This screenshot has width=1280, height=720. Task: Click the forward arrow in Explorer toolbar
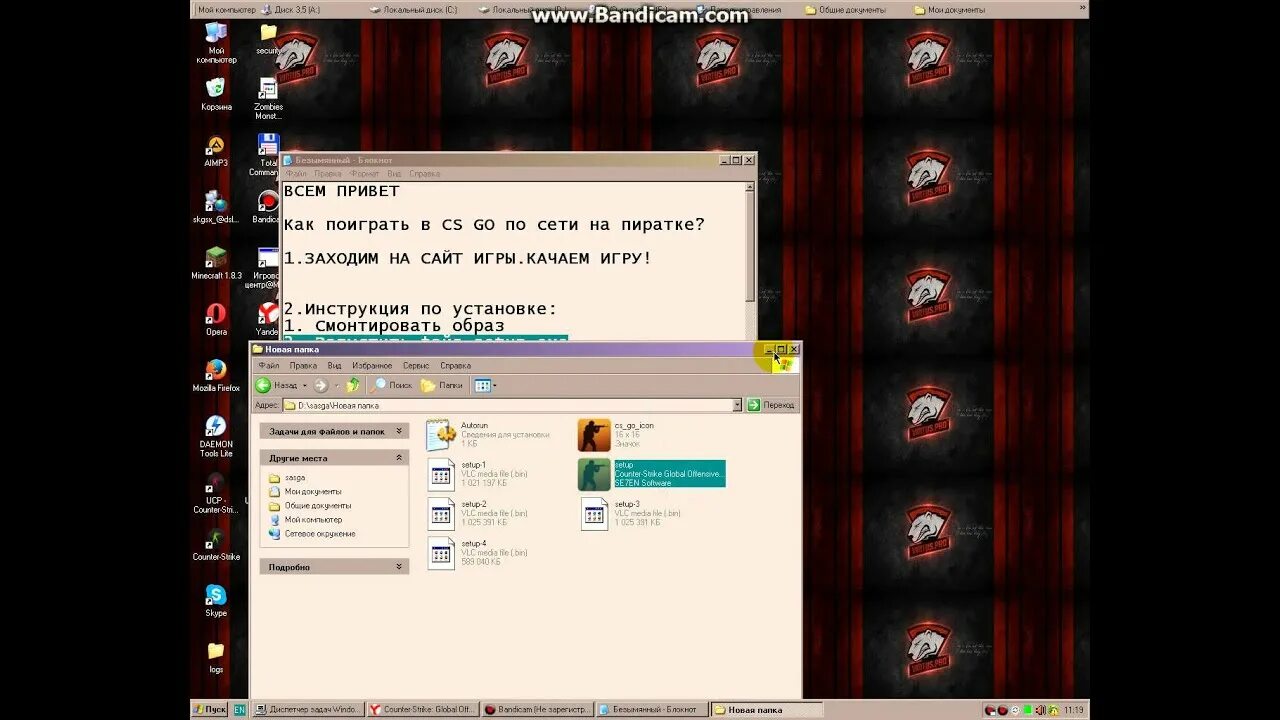(x=320, y=385)
